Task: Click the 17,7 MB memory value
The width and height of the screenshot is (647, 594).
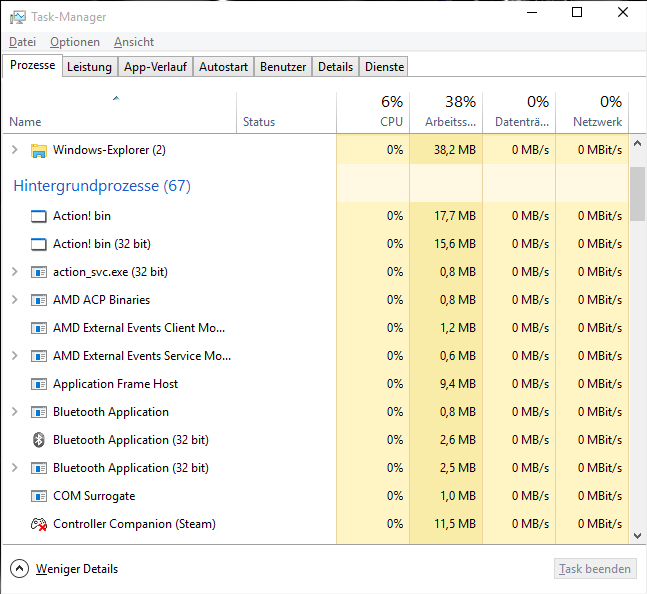Action: pos(455,216)
